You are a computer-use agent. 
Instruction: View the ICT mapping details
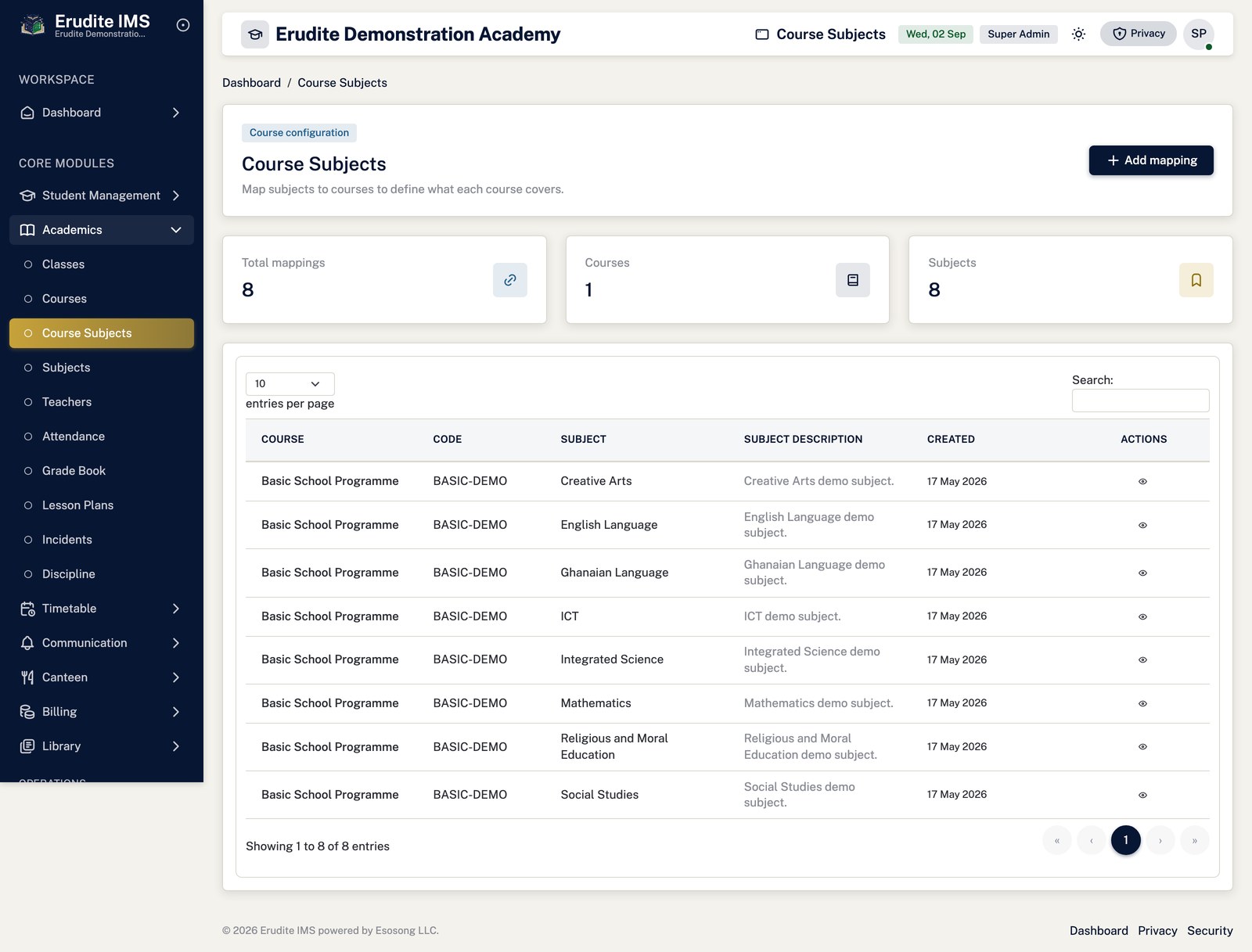[1142, 617]
